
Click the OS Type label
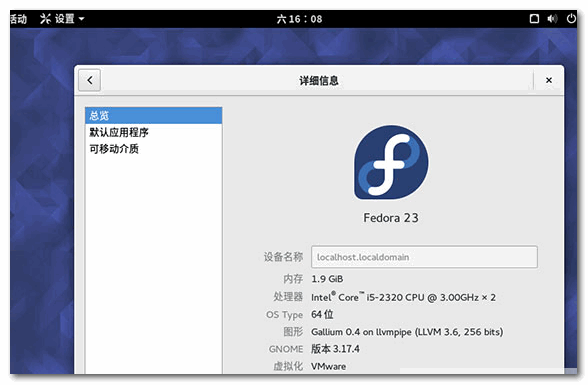pos(284,315)
